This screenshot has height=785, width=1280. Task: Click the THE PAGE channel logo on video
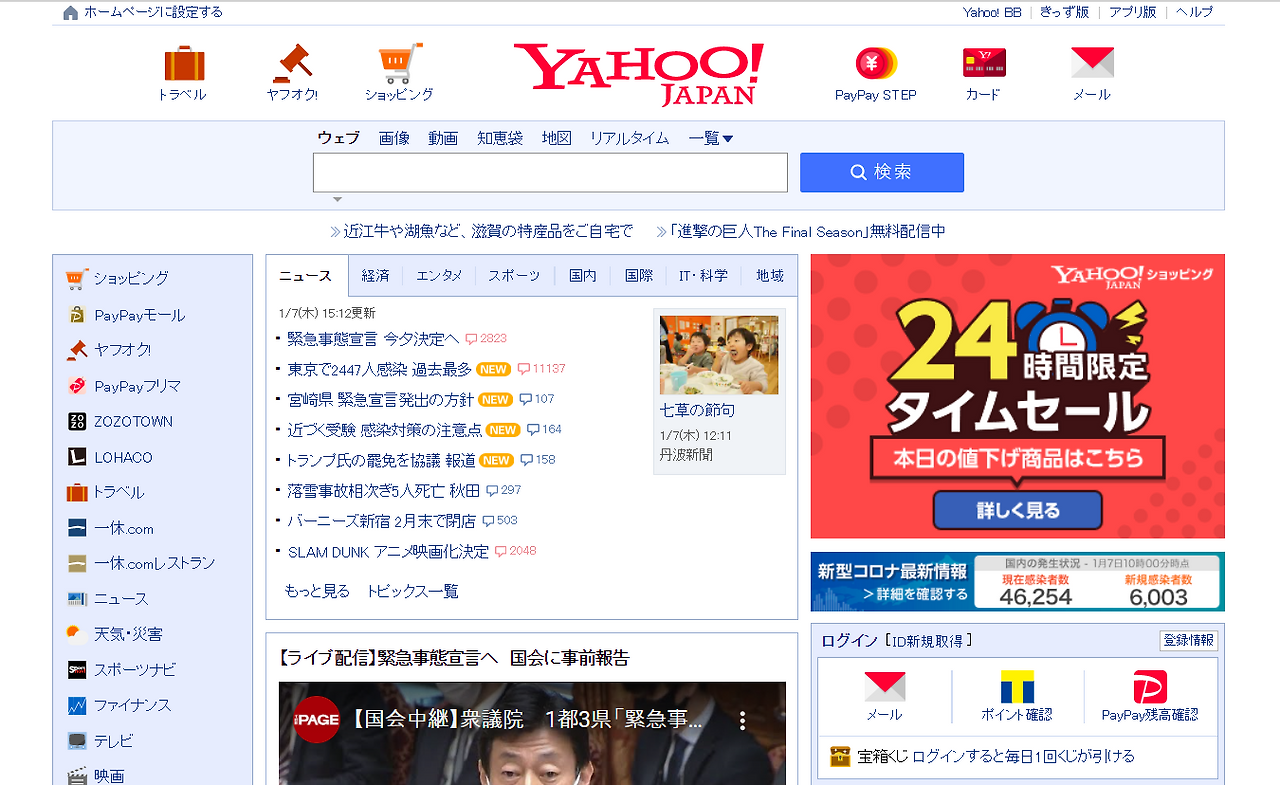tap(316, 720)
